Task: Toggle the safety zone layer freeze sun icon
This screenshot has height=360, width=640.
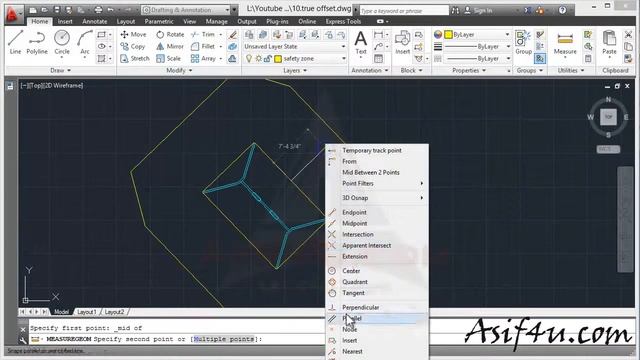Action: click(258, 59)
